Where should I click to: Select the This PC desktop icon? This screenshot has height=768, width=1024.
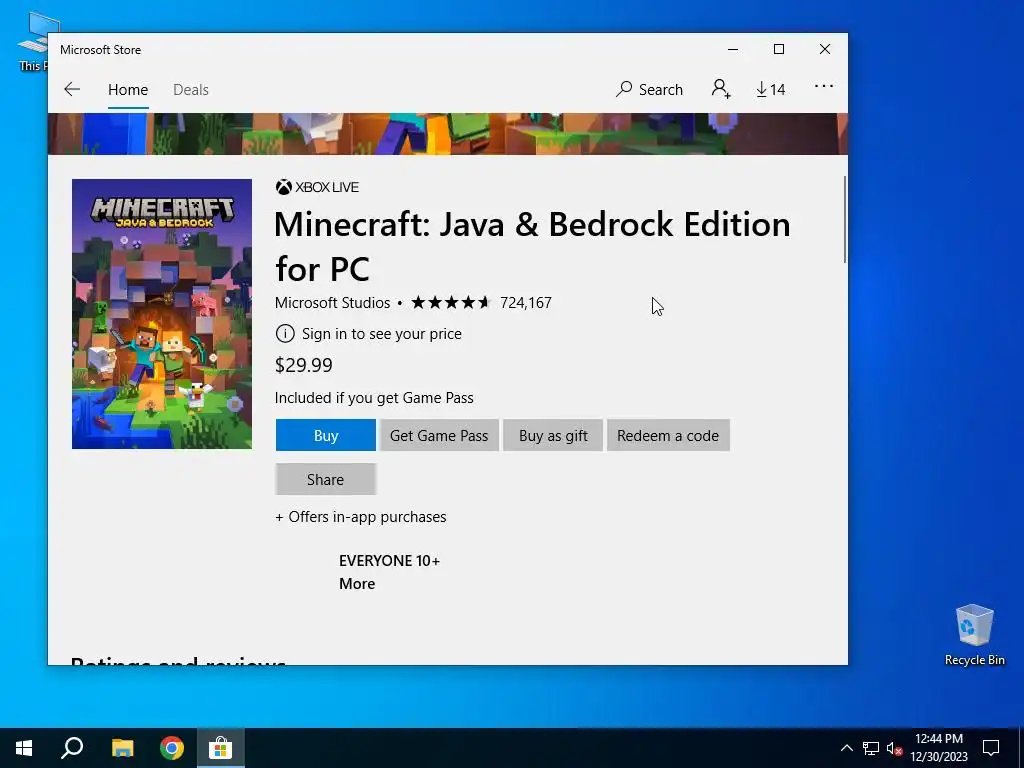(x=33, y=42)
